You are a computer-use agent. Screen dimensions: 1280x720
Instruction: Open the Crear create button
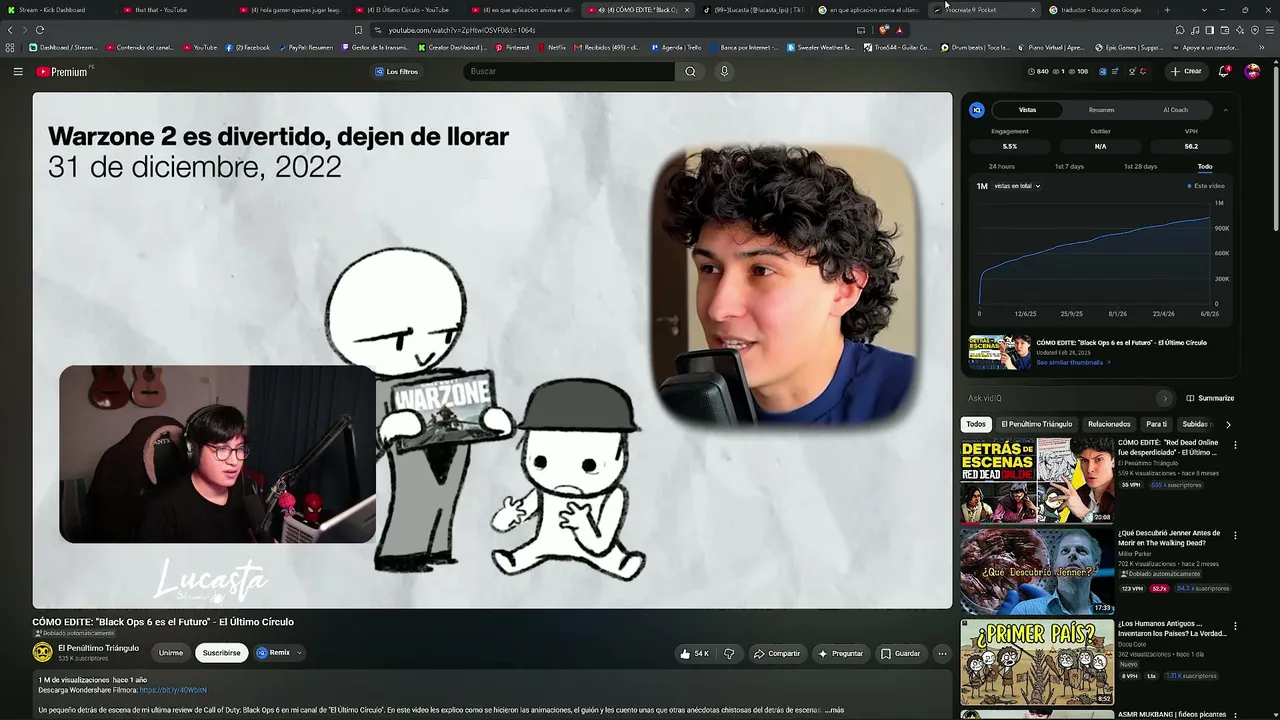[x=1186, y=72]
